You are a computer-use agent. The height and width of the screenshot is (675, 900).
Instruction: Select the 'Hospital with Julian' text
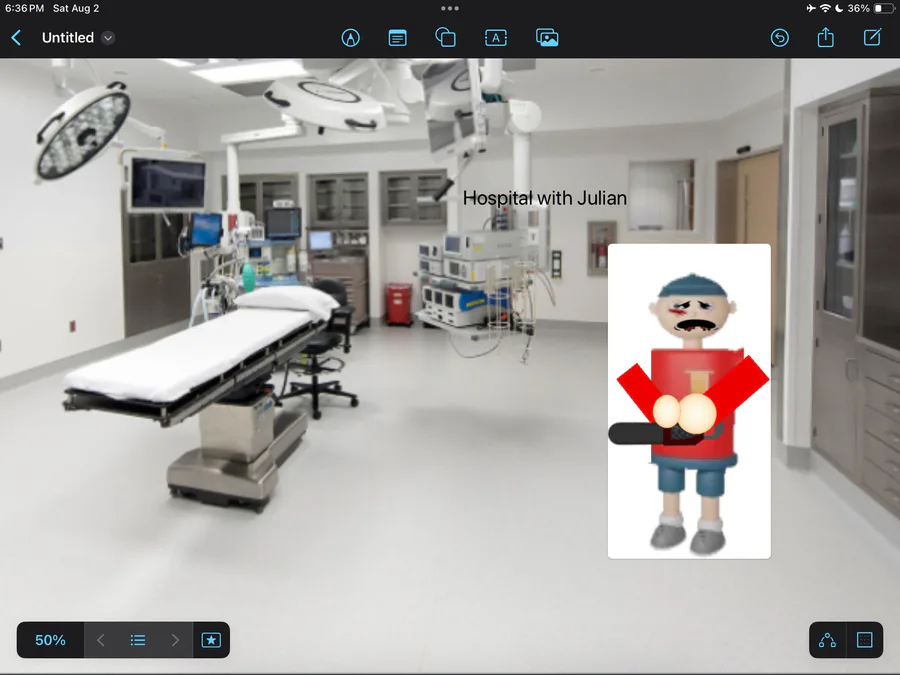click(545, 198)
